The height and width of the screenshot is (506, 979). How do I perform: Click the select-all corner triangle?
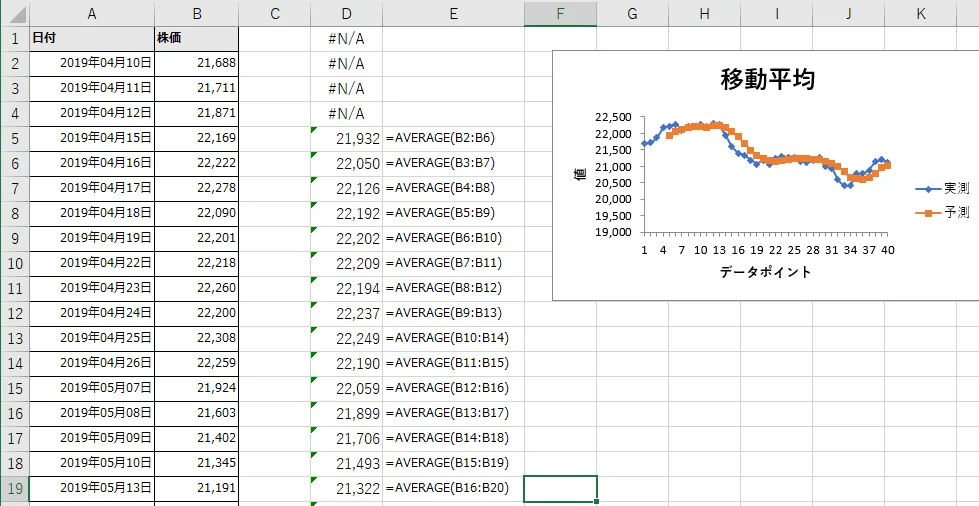point(15,13)
